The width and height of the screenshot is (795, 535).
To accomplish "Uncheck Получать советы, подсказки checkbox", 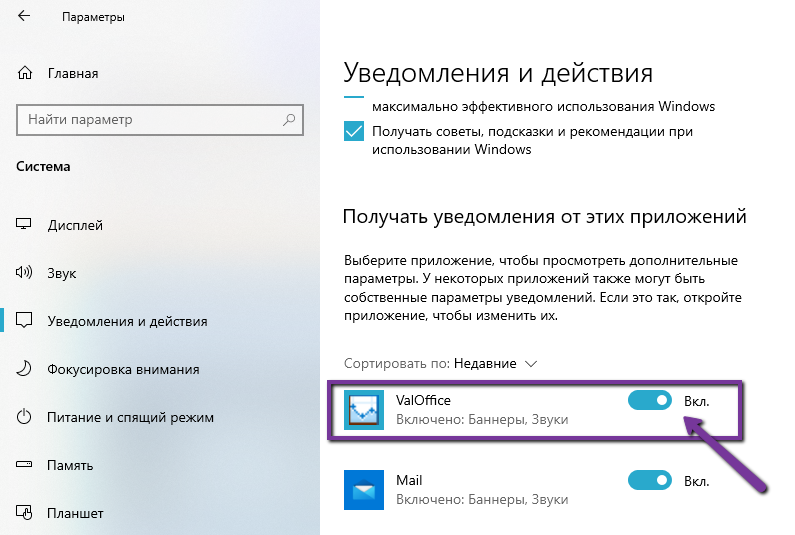I will click(354, 131).
